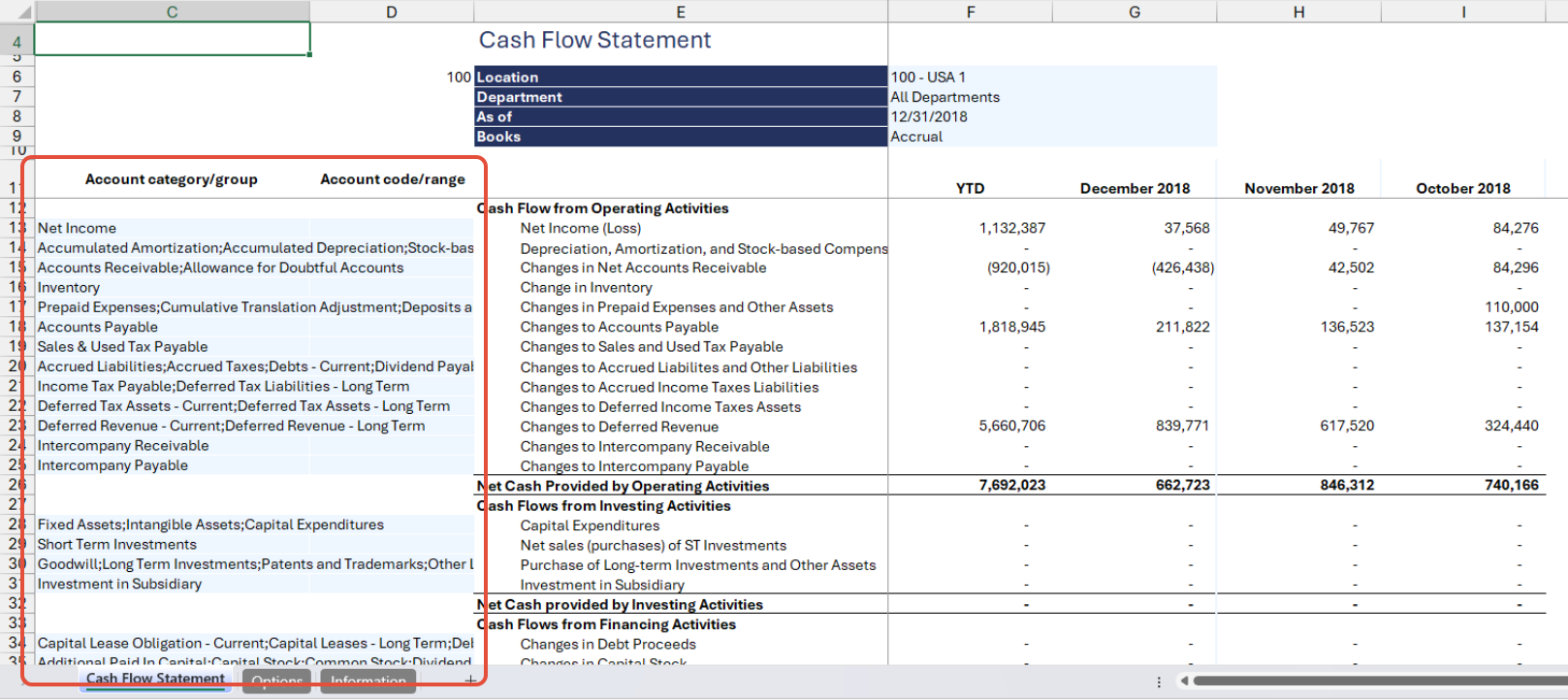1568x700 pixels.
Task: Select the 'Capital Expenditures' row label
Action: click(590, 525)
